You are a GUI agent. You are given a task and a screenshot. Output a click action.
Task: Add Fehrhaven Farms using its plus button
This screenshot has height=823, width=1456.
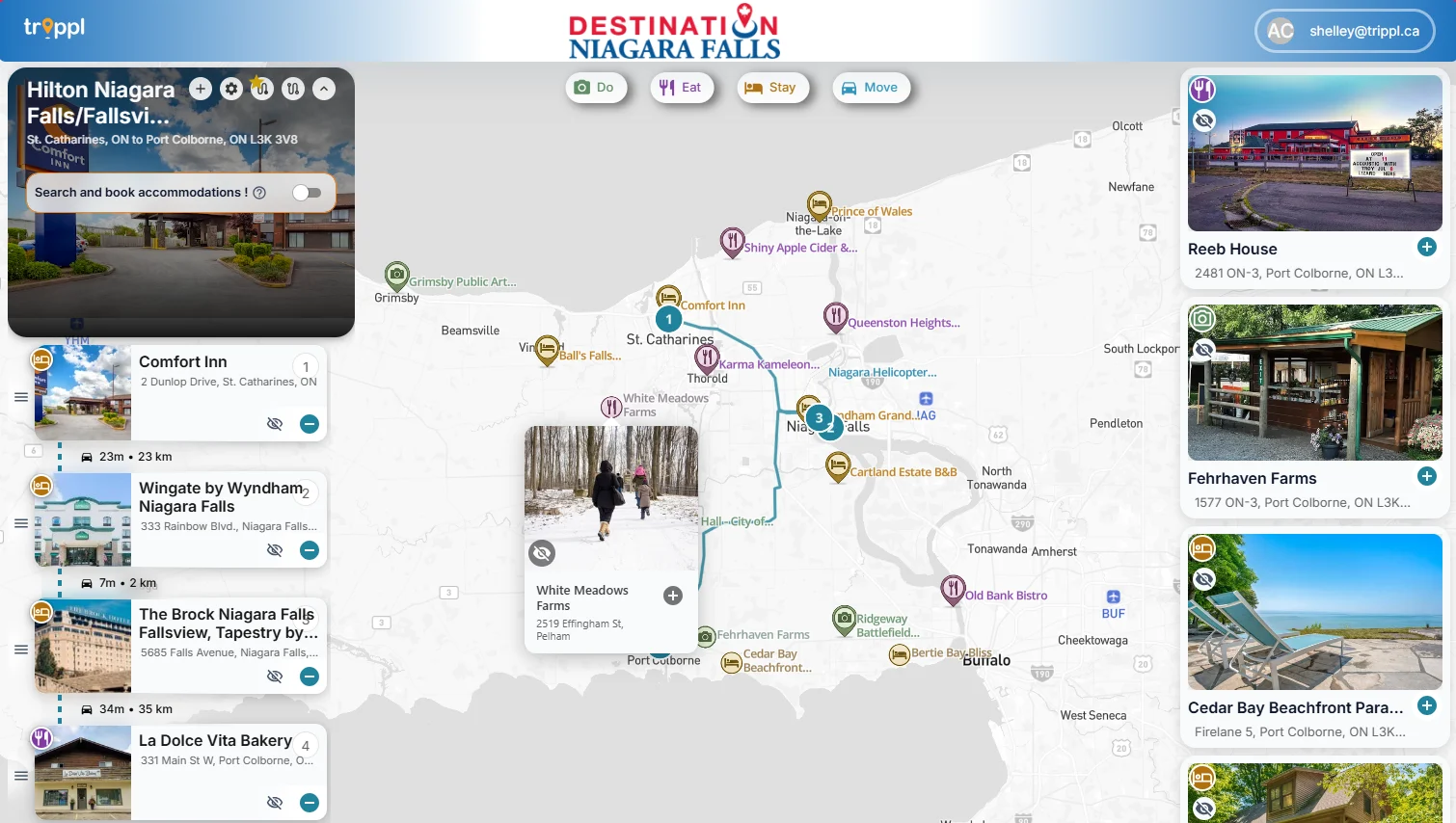point(1428,476)
